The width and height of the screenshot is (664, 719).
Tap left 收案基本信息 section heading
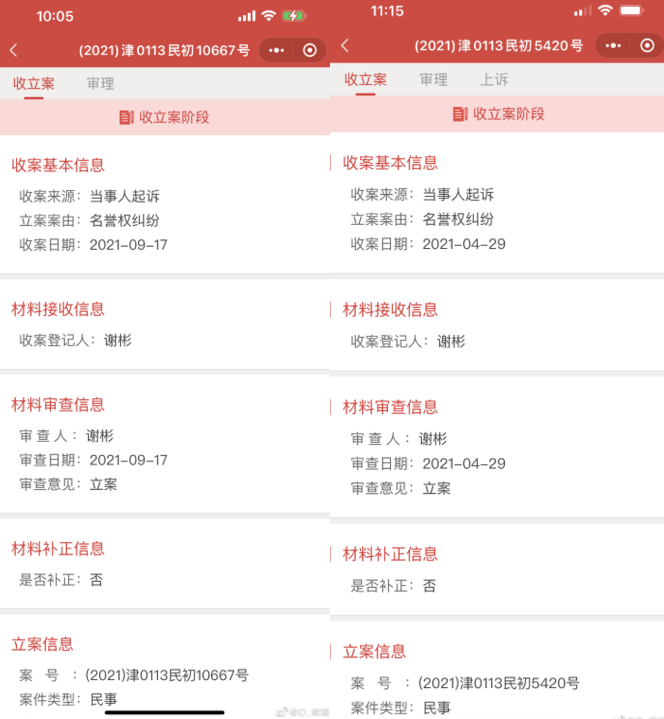click(58, 165)
